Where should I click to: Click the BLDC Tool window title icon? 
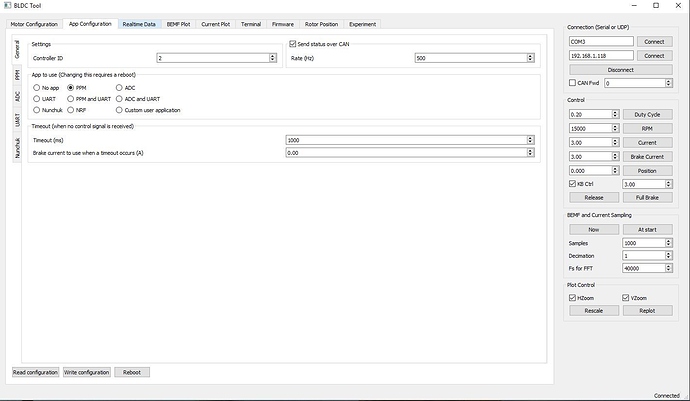pyautogui.click(x=6, y=6)
